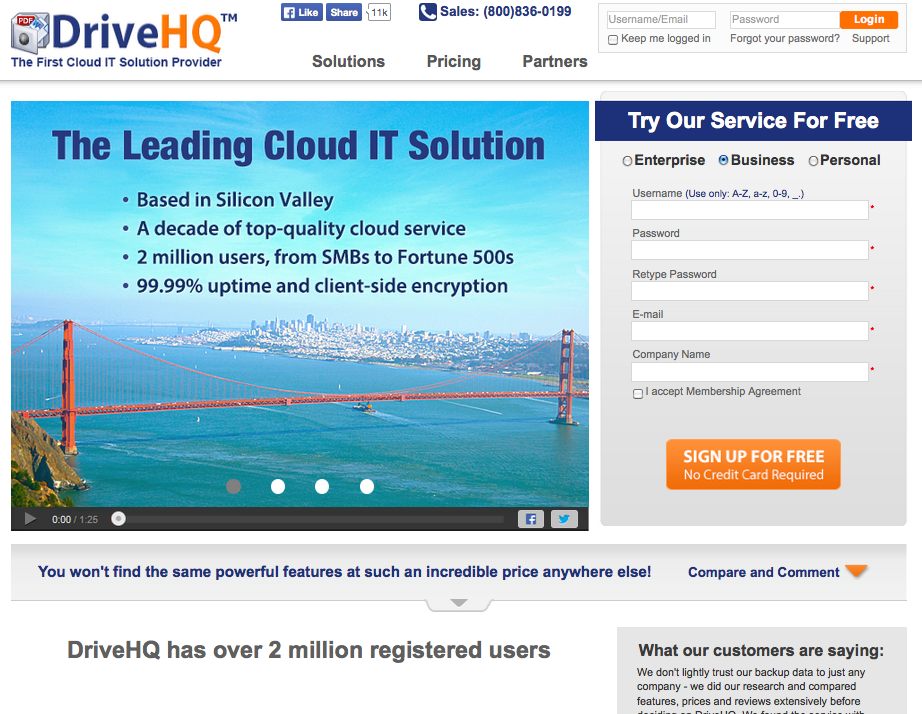
Task: Click the video time 0:00 / 1:25
Action: (x=75, y=519)
